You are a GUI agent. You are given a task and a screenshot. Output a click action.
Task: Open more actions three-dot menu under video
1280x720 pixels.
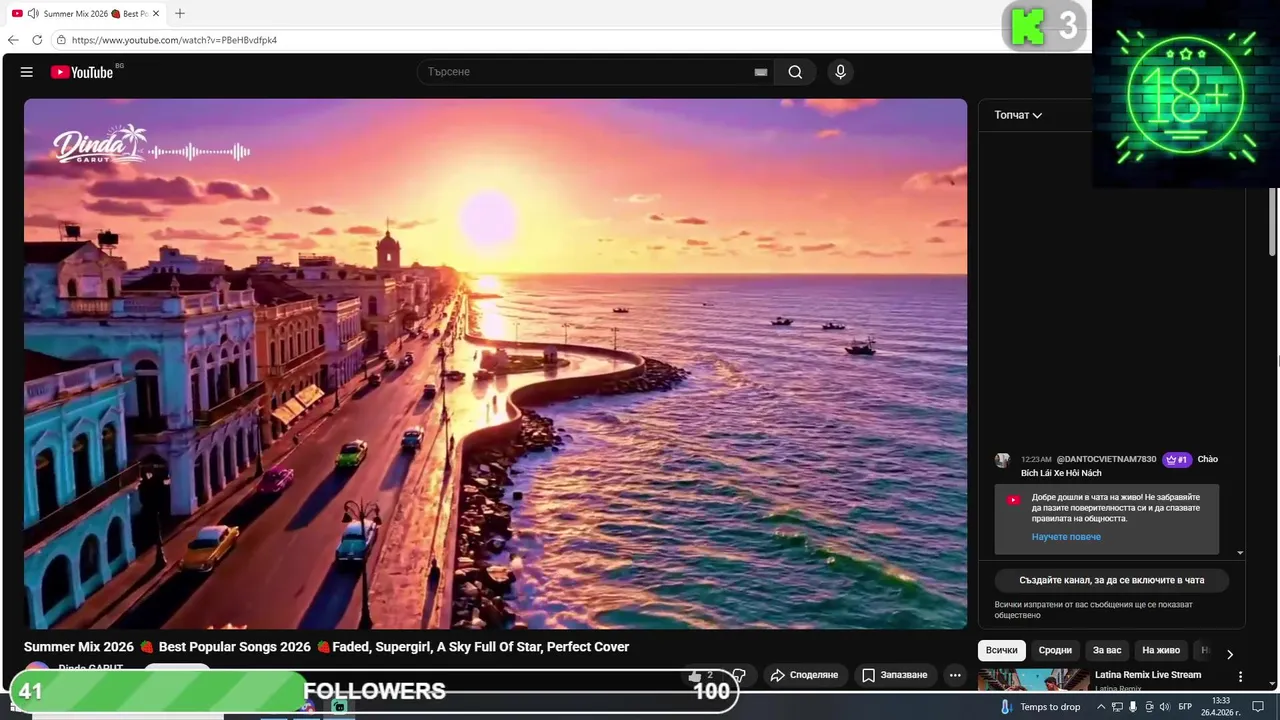955,675
